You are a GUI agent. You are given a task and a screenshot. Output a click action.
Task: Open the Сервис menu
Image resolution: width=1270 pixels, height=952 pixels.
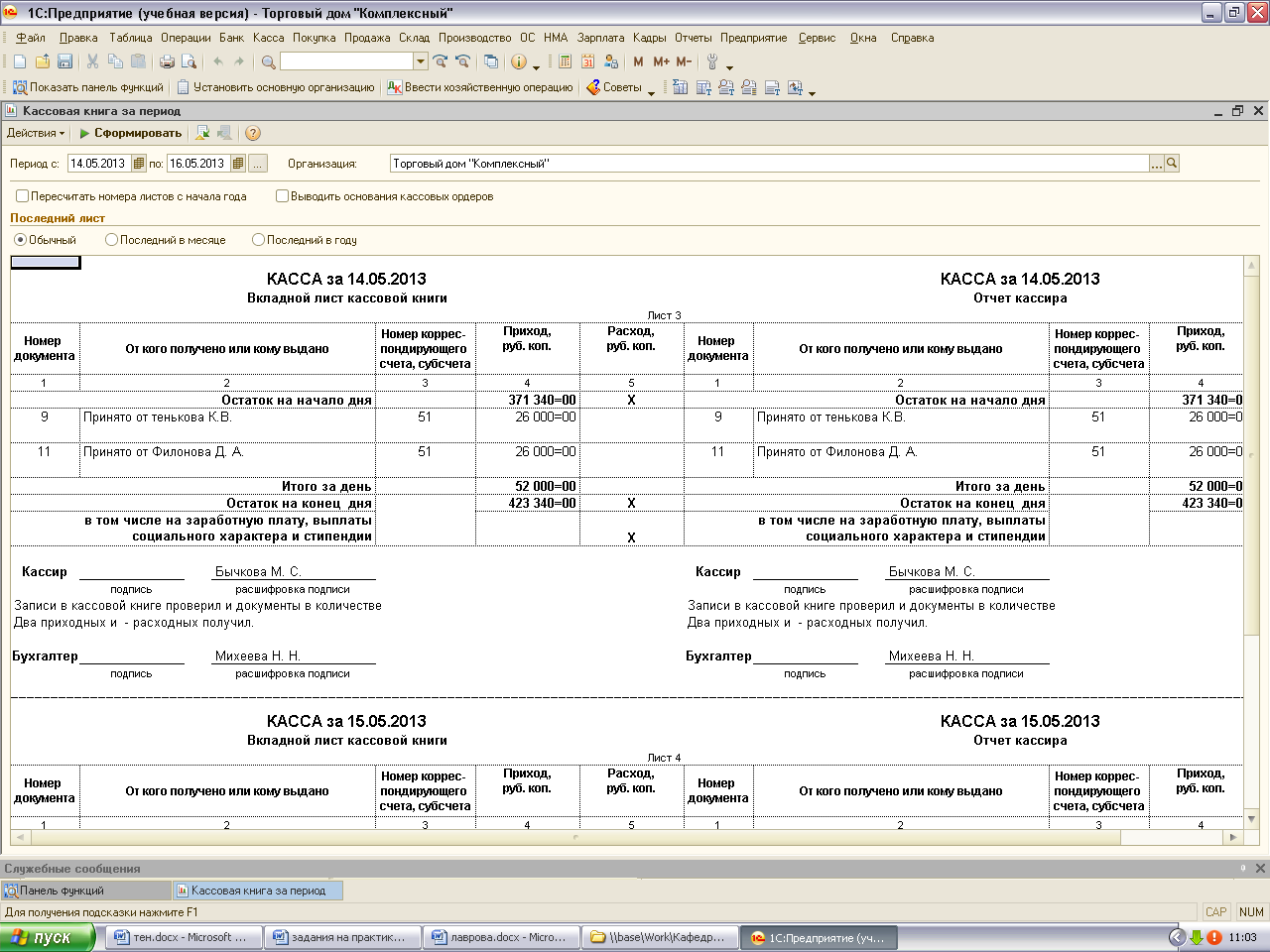[x=817, y=38]
